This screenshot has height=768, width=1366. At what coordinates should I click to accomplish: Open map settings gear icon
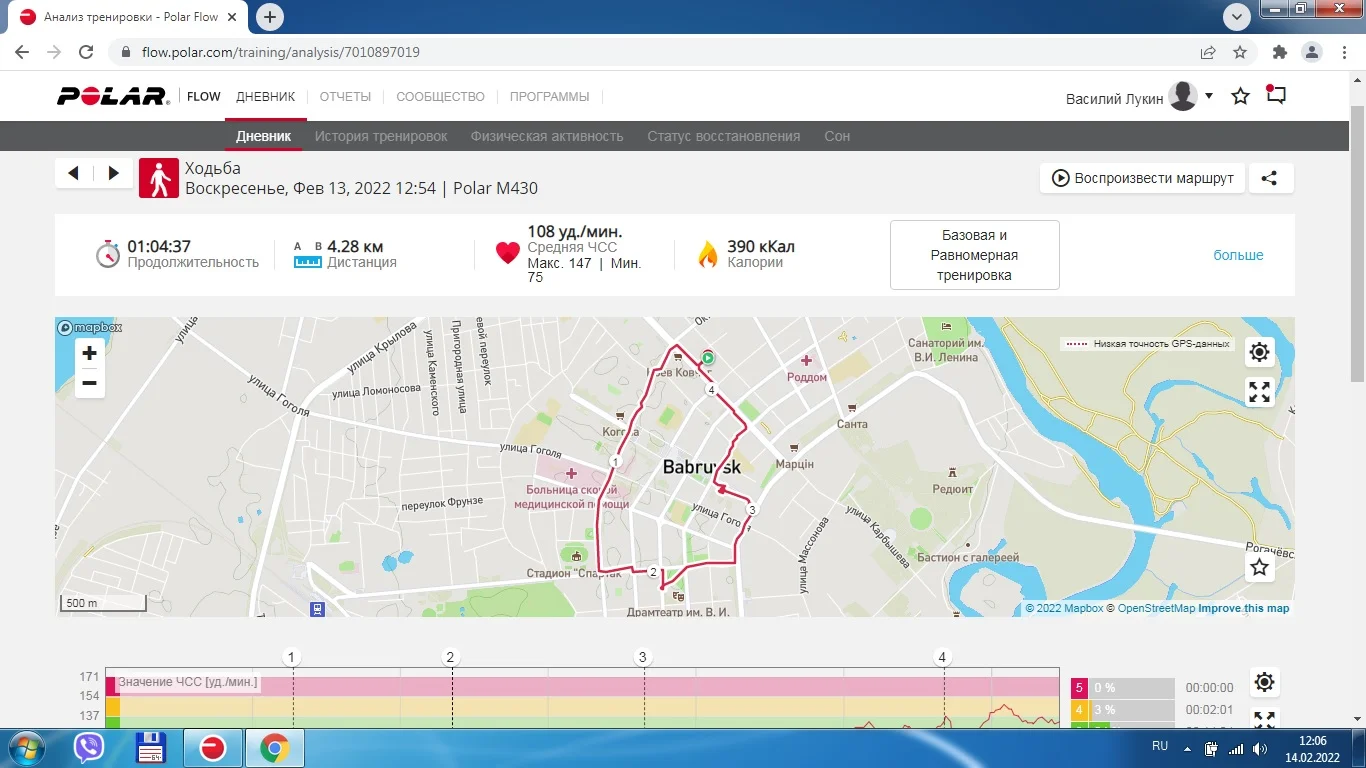coord(1259,352)
